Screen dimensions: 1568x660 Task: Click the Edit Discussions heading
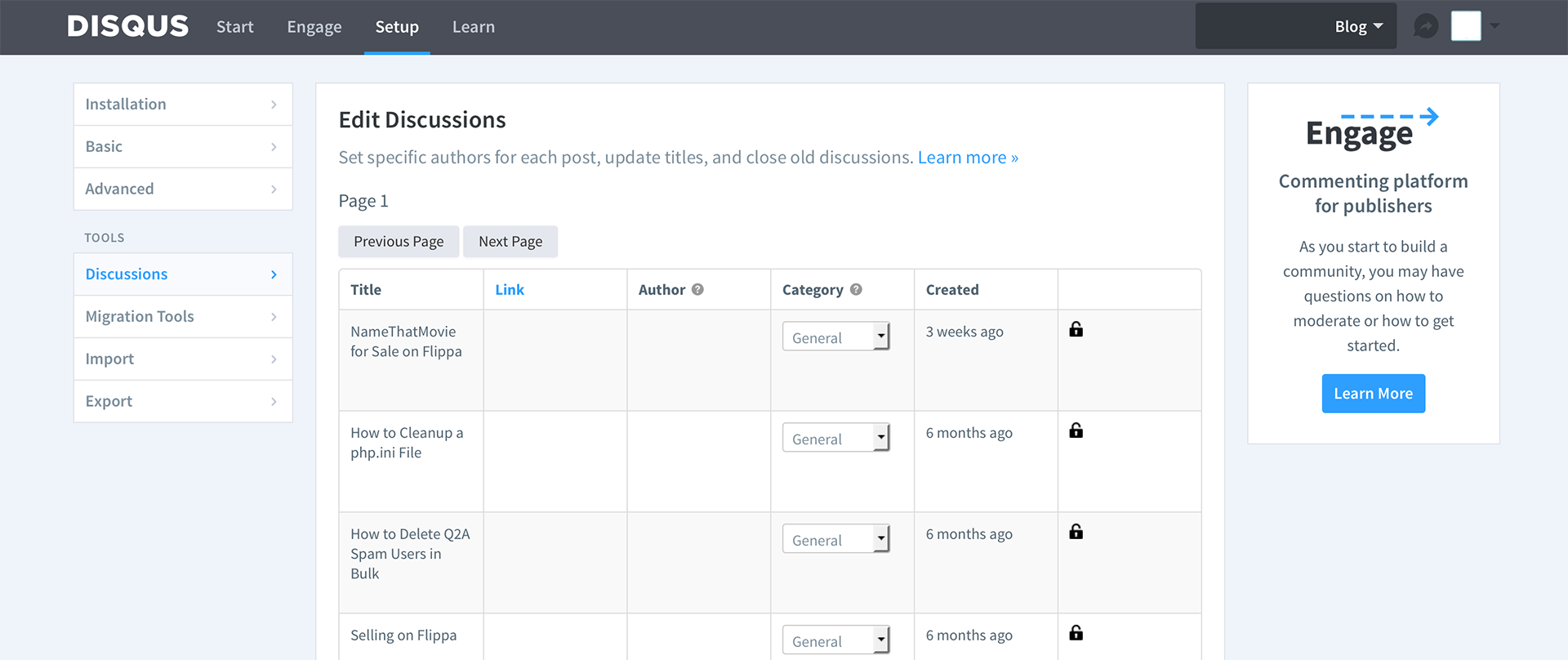pyautogui.click(x=422, y=120)
